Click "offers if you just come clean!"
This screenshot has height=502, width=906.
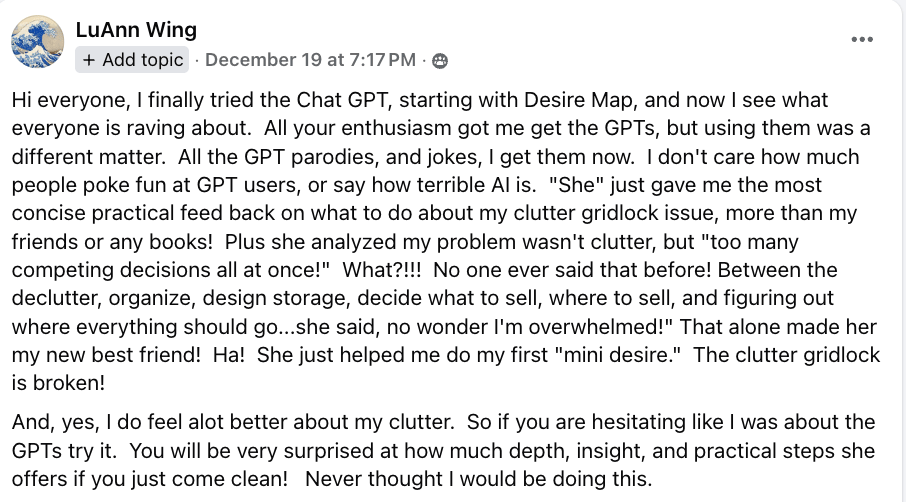pos(150,479)
